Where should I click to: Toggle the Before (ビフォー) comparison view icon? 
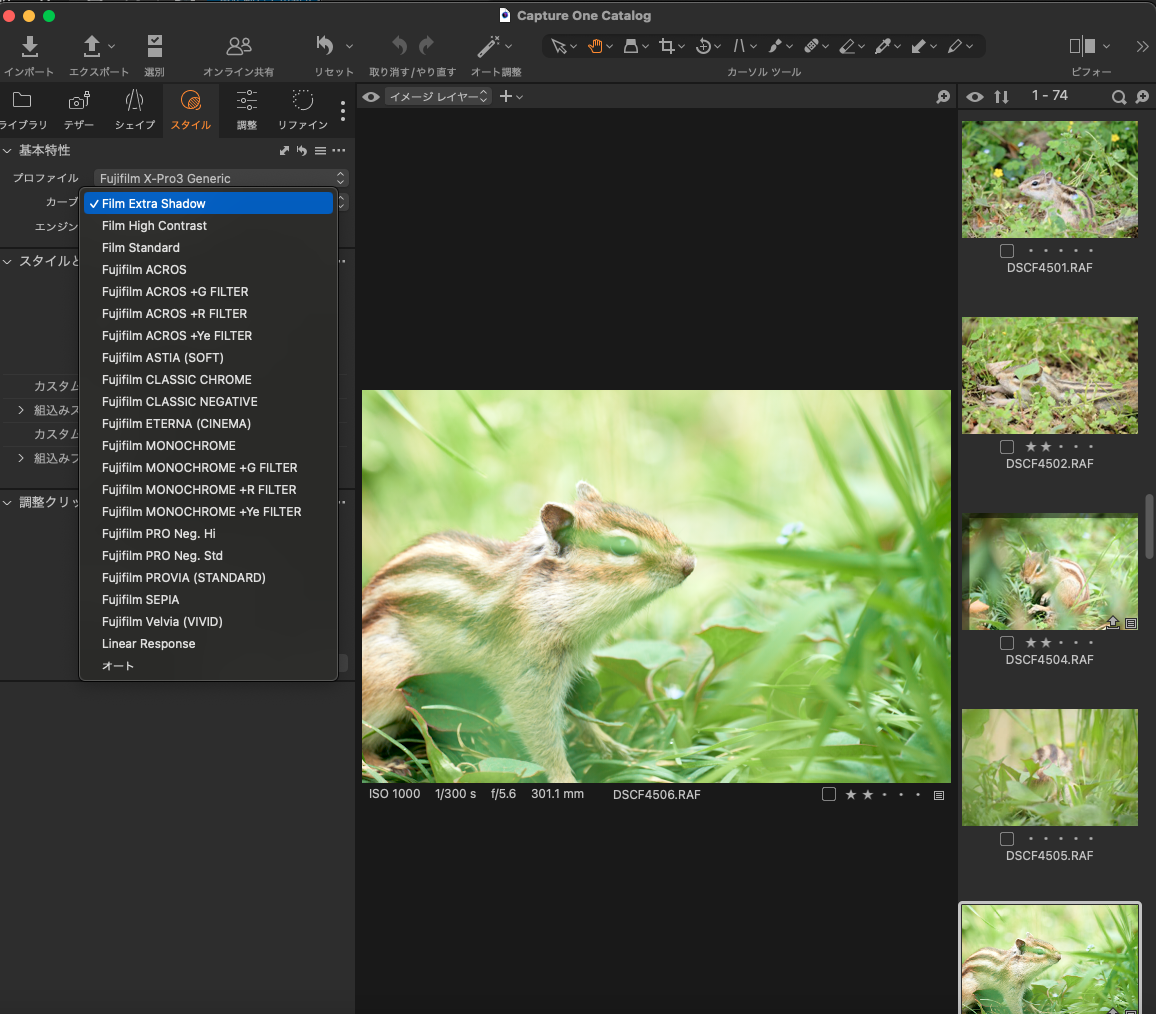(1082, 46)
